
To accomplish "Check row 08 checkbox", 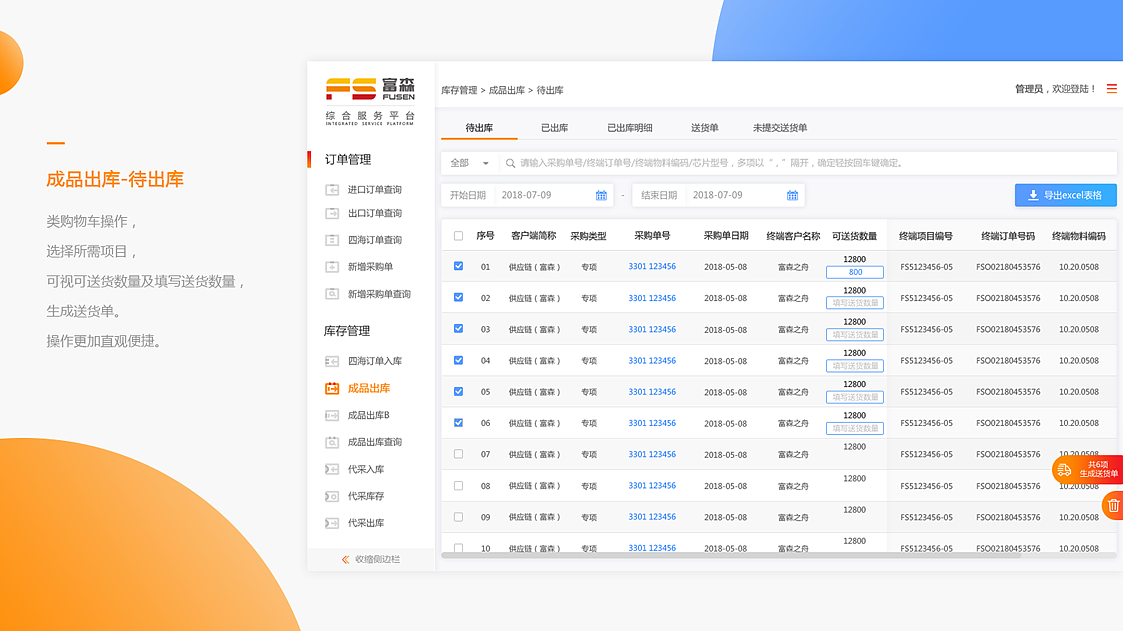I will pos(458,486).
